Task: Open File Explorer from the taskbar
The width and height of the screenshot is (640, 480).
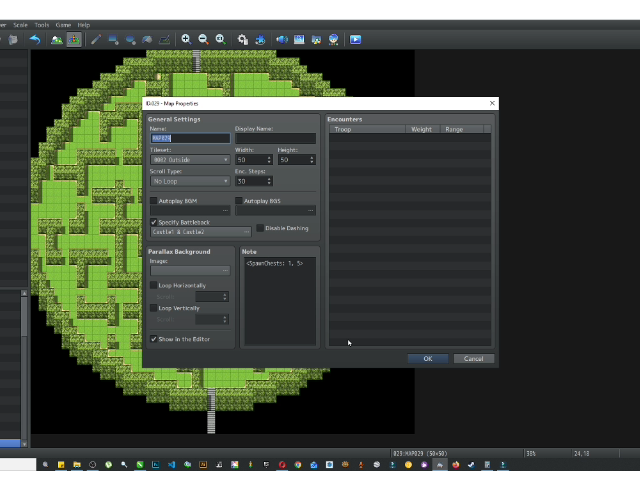Action: coord(77,464)
